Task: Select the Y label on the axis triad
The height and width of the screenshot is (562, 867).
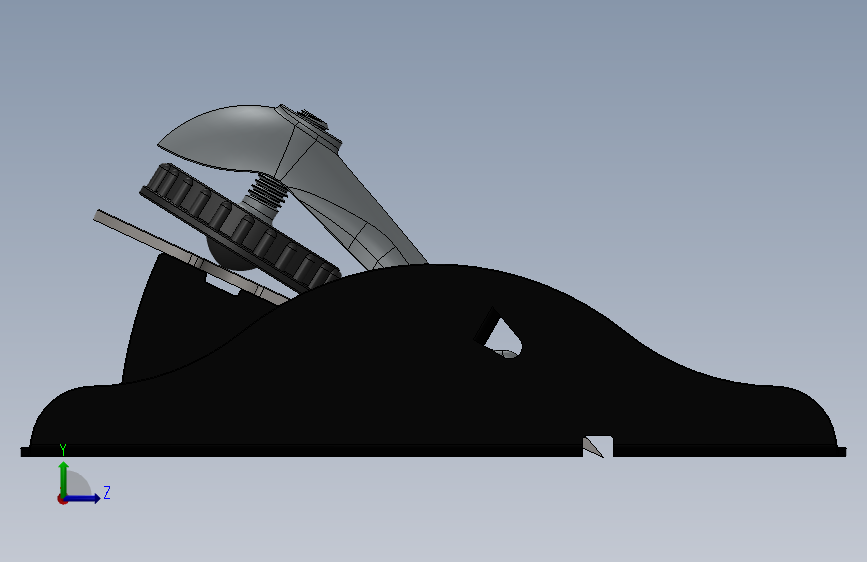Action: 63,450
